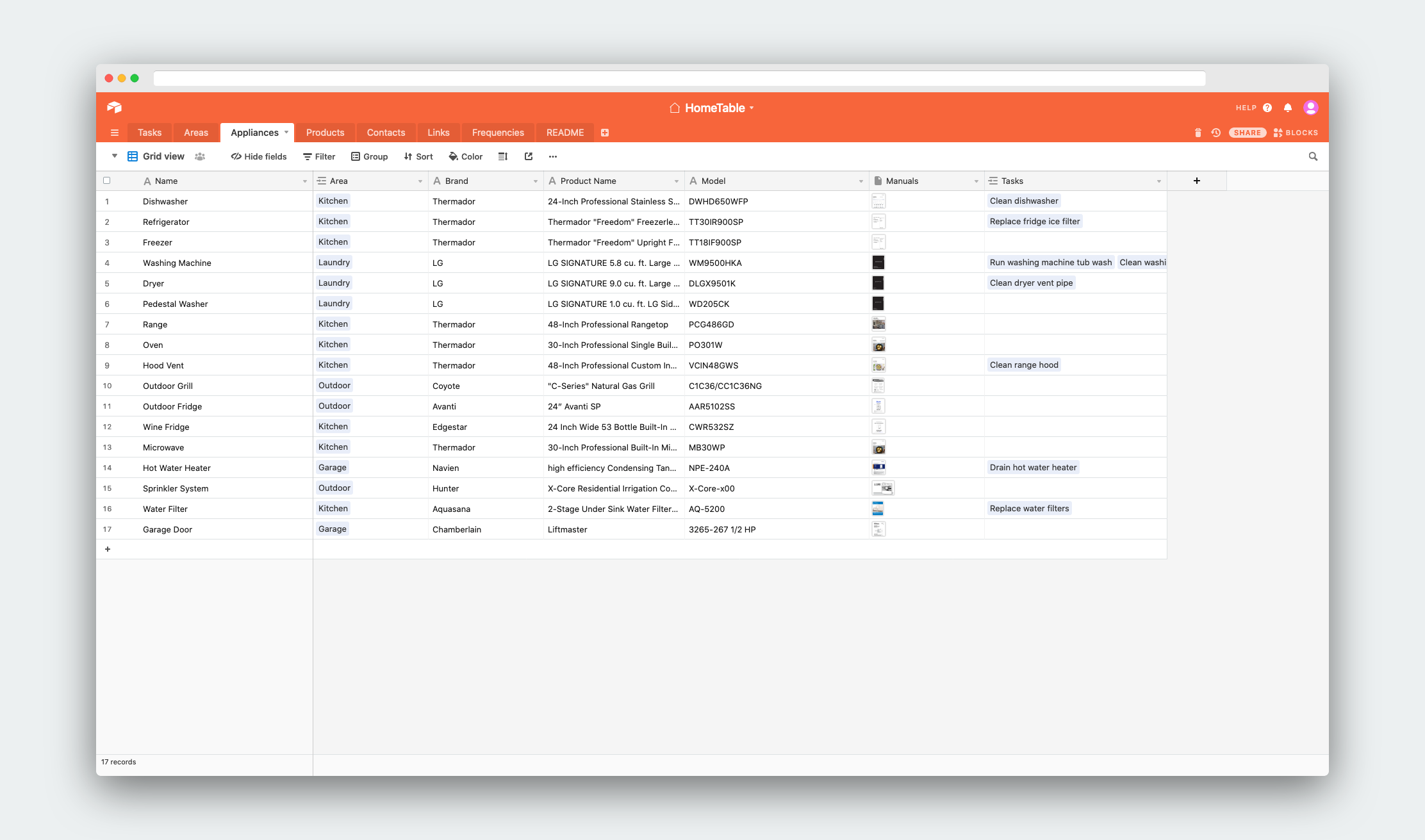1425x840 pixels.
Task: Open Area column dropdown arrow
Action: point(420,181)
